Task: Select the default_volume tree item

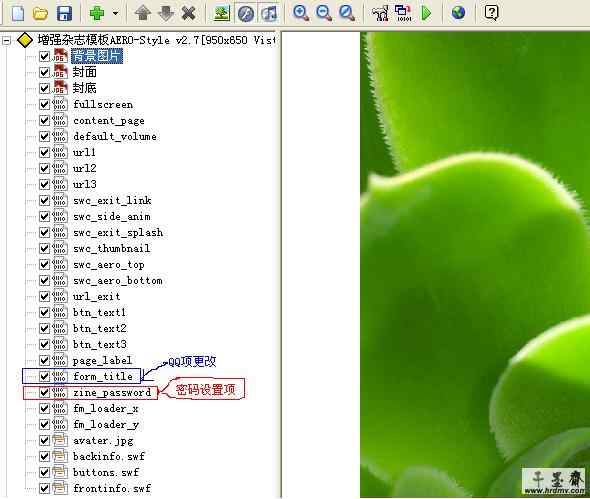Action: pos(115,136)
